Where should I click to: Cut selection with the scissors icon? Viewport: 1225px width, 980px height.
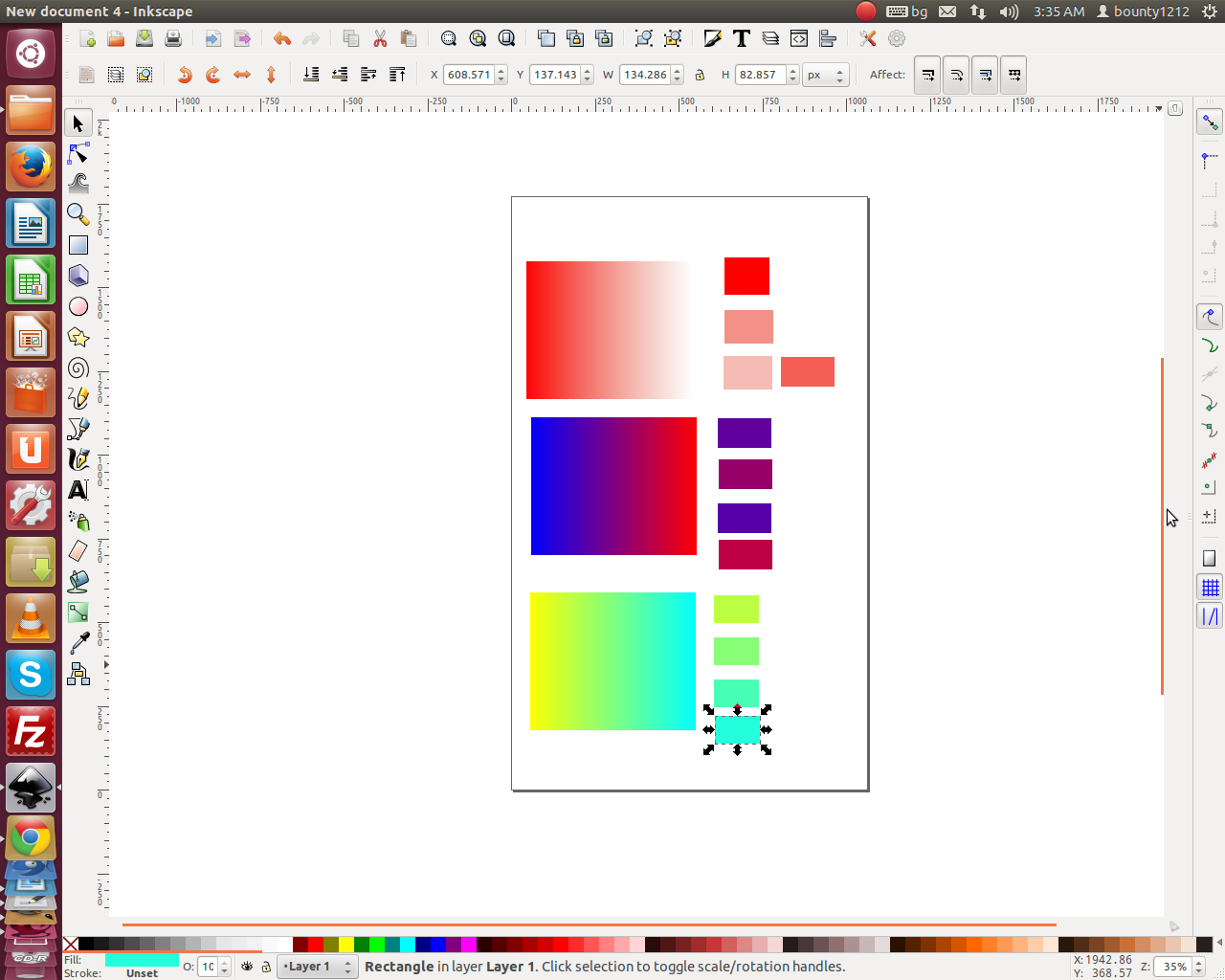coord(380,38)
